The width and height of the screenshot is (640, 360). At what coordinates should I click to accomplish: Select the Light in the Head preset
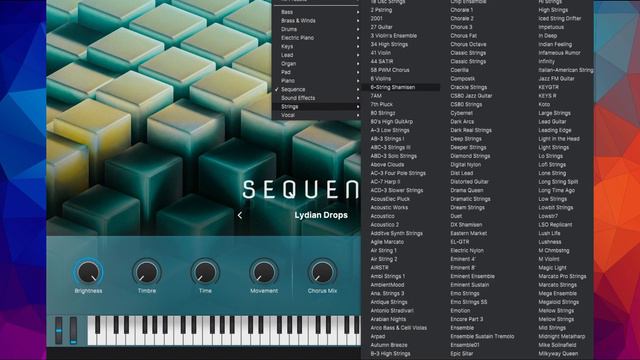click(x=559, y=139)
